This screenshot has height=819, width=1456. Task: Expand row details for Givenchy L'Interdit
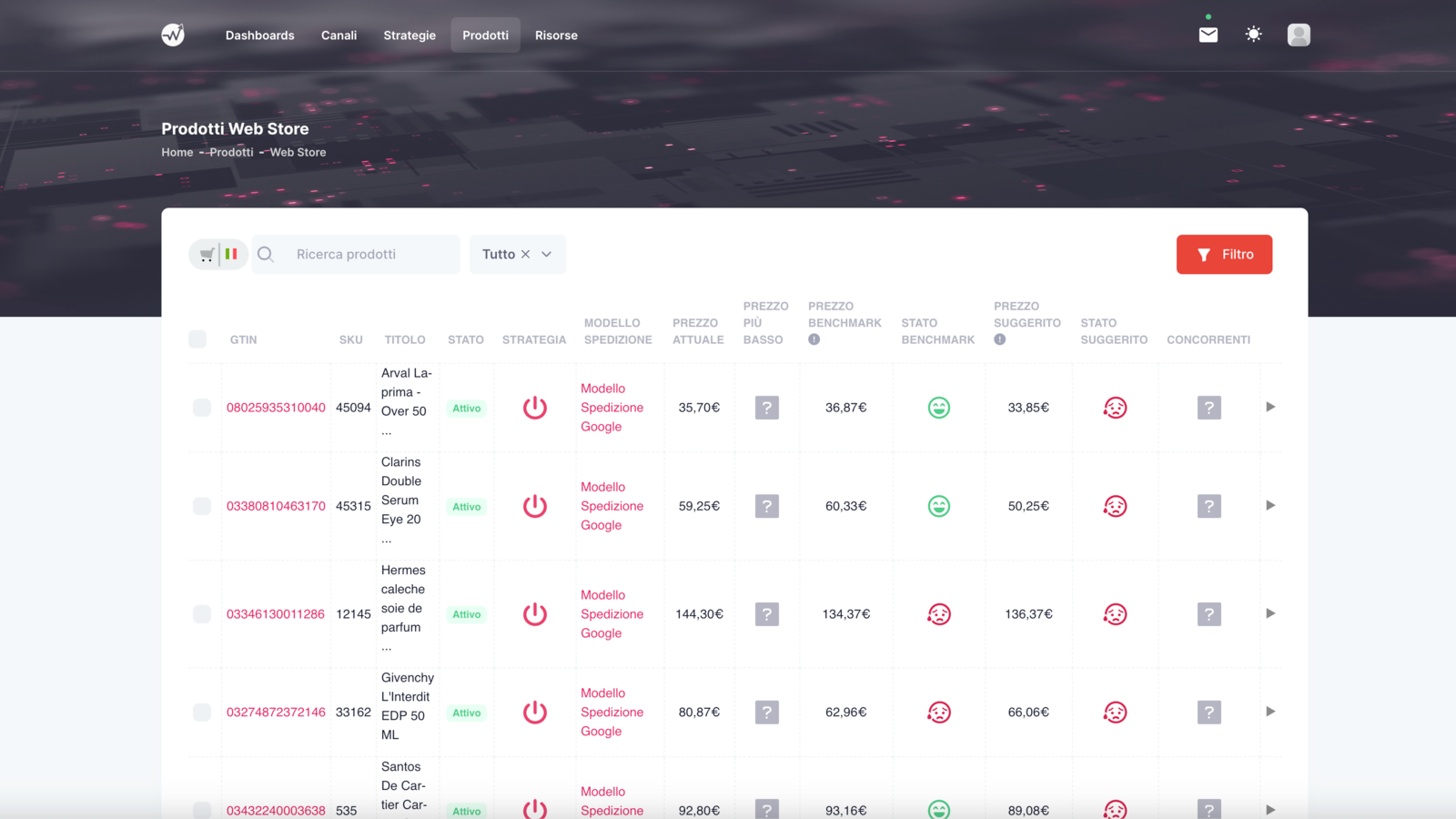(1270, 712)
